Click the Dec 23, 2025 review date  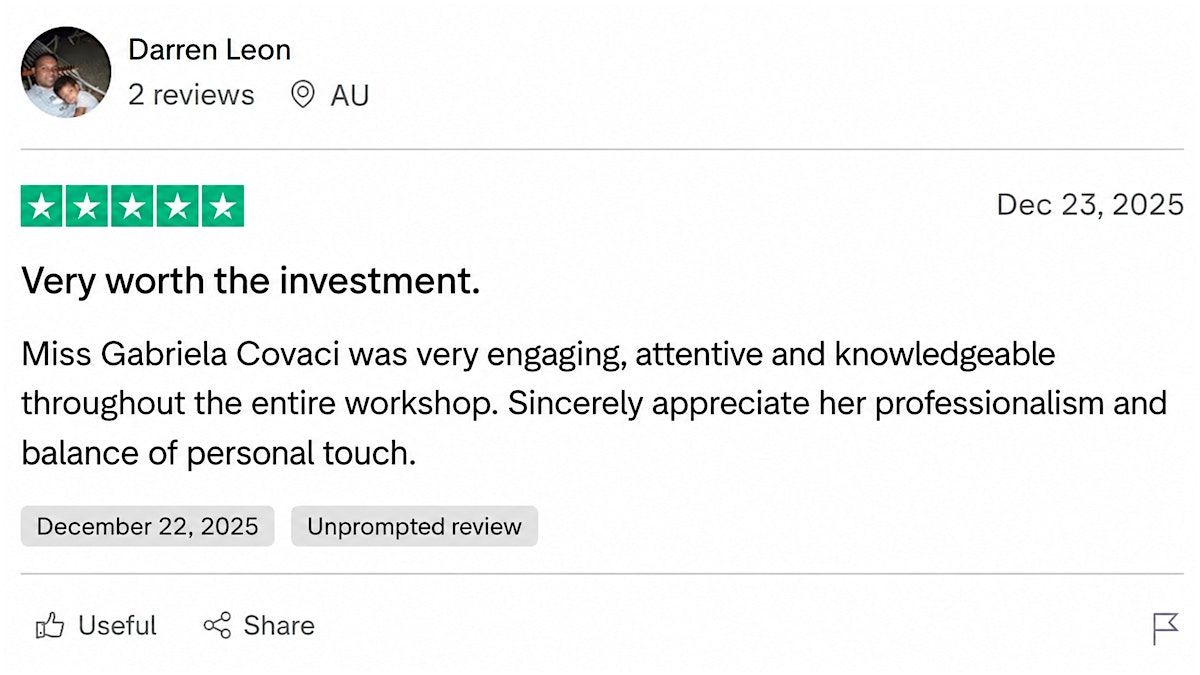(1090, 205)
